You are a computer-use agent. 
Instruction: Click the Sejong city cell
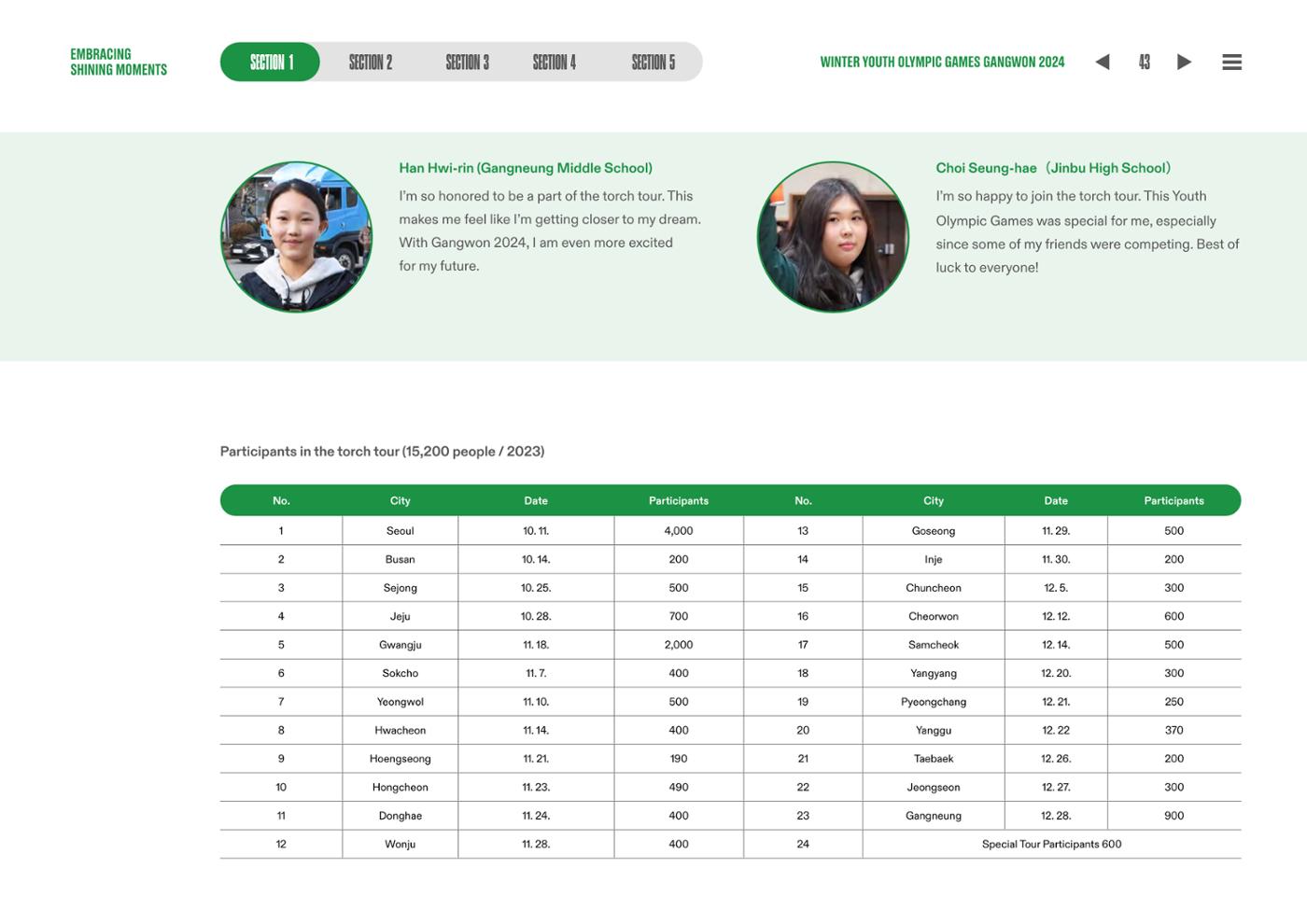coord(401,587)
